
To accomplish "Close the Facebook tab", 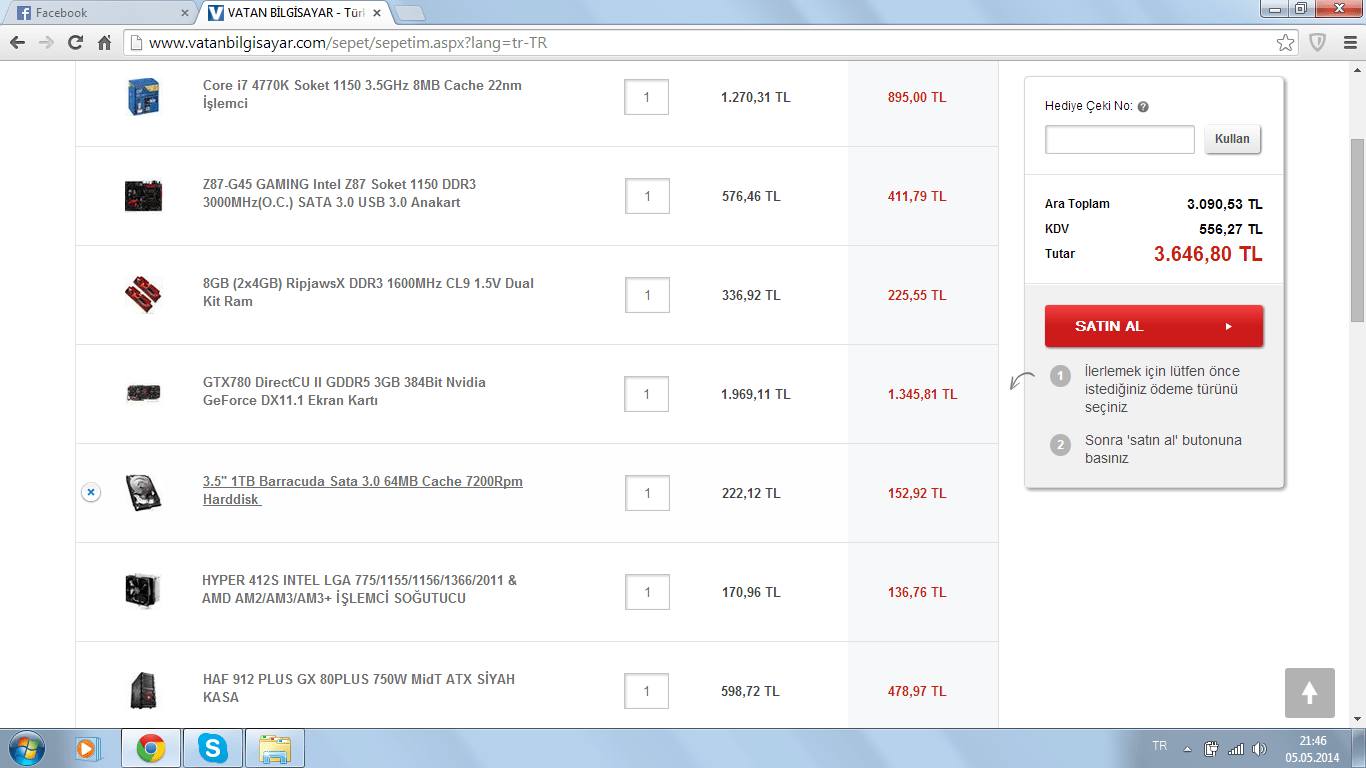I will coord(184,13).
